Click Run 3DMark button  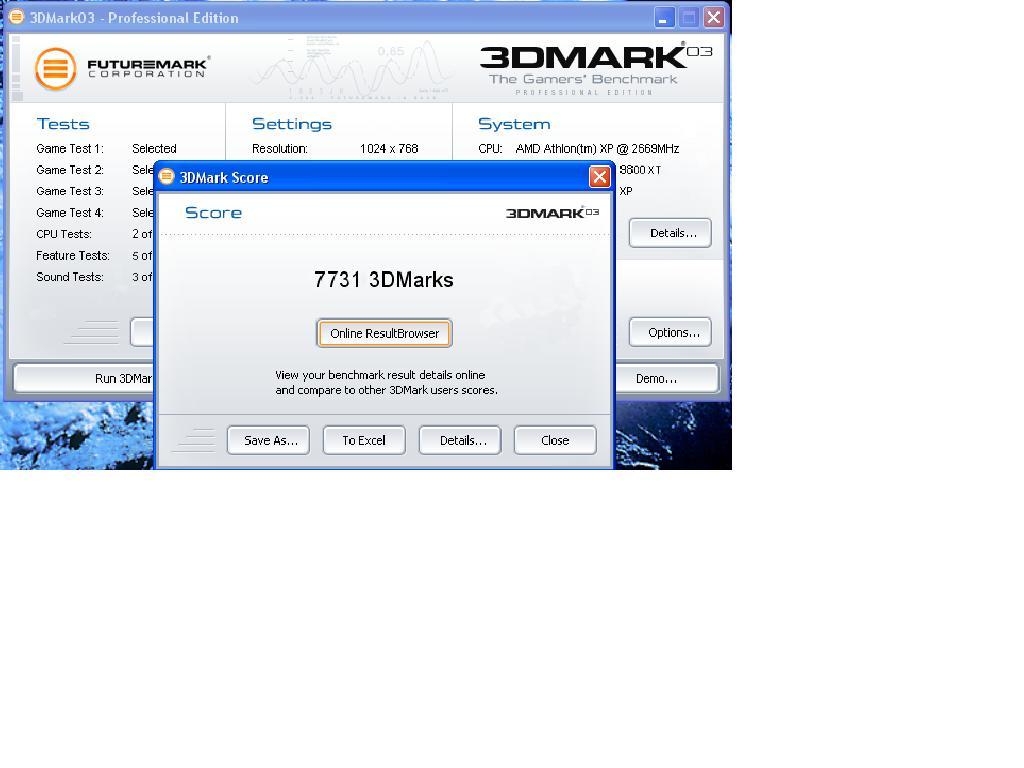[x=84, y=379]
